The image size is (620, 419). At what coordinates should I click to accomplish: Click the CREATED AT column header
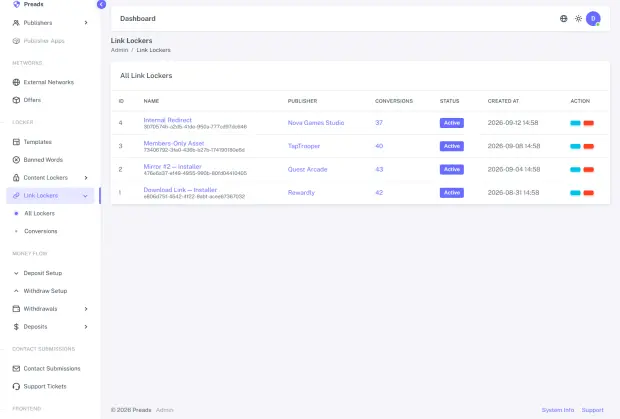point(503,101)
